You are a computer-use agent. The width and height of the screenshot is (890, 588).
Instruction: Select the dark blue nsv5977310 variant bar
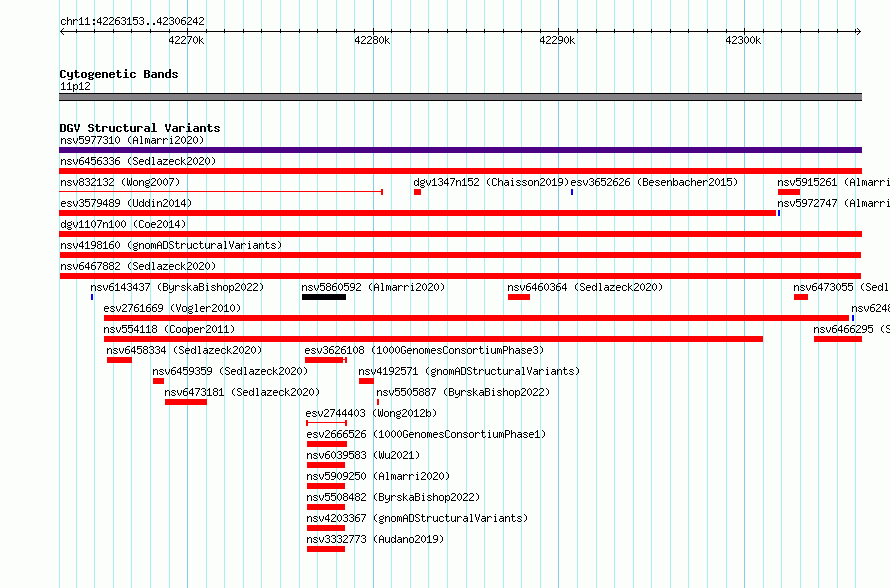click(x=460, y=150)
